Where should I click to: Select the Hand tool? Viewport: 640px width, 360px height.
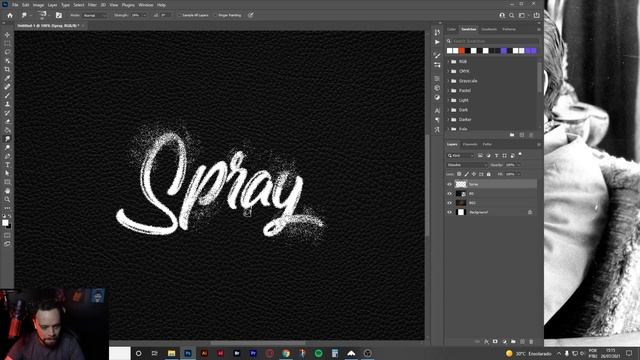(7, 191)
